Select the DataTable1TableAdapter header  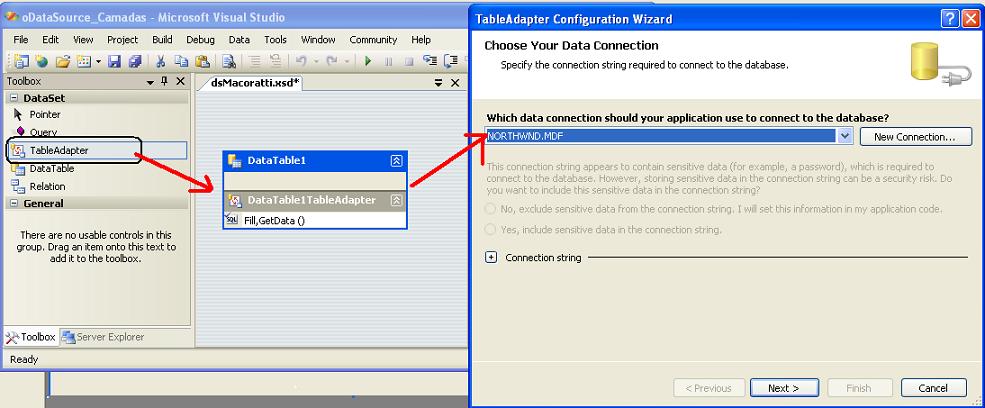pyautogui.click(x=315, y=201)
